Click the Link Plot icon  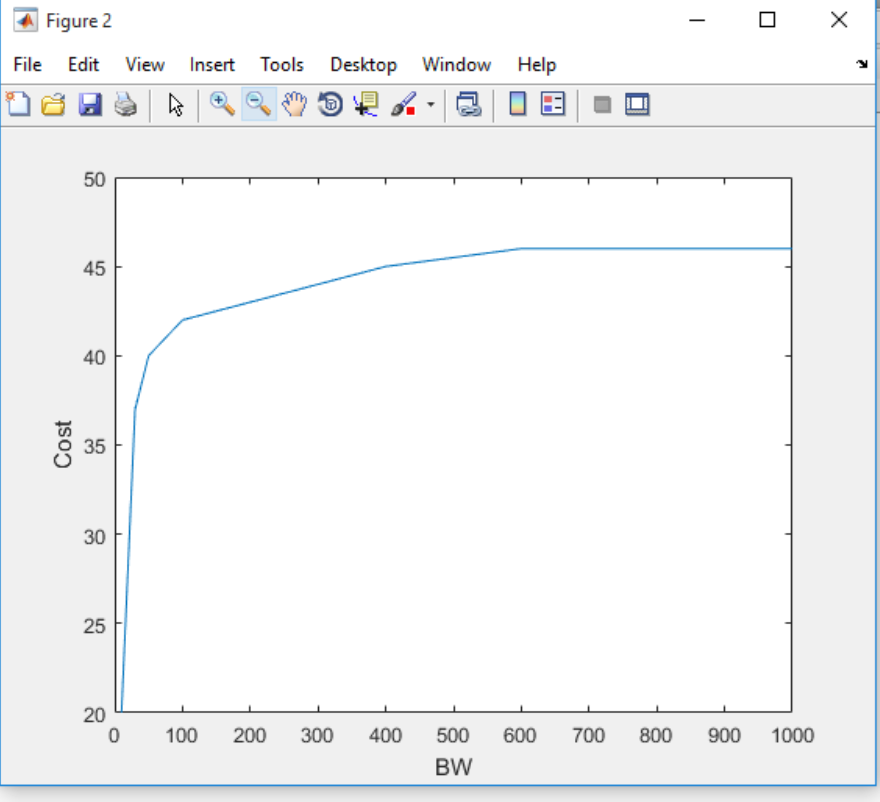[x=469, y=104]
